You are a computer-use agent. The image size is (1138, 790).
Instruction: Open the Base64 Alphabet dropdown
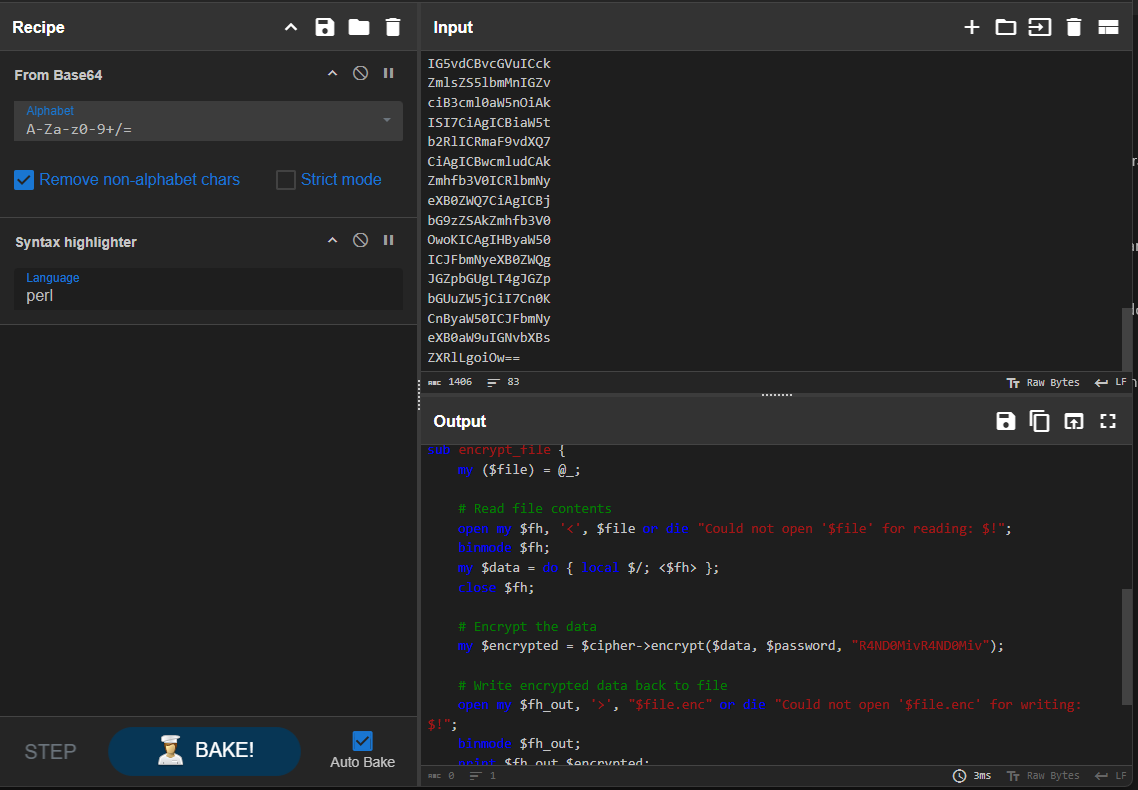[387, 121]
